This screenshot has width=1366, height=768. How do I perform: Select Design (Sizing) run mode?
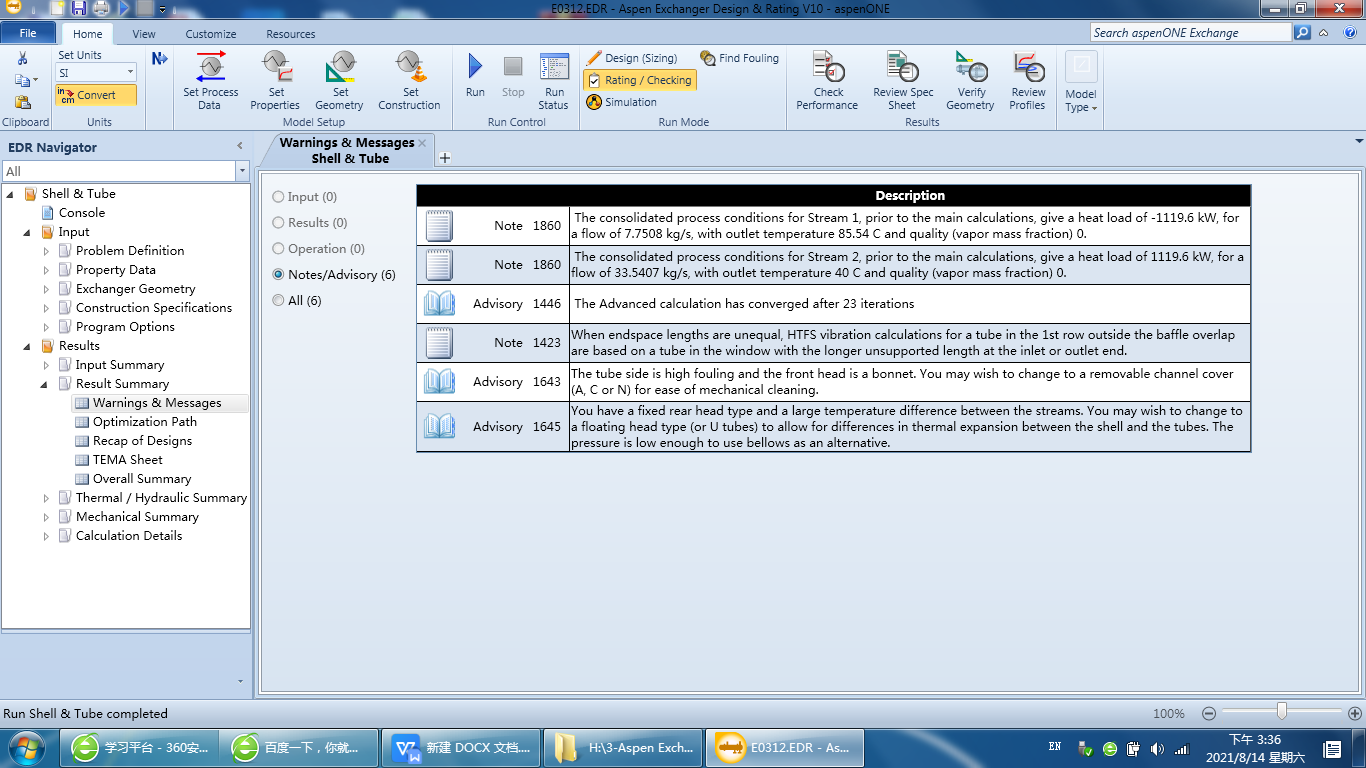[x=632, y=58]
